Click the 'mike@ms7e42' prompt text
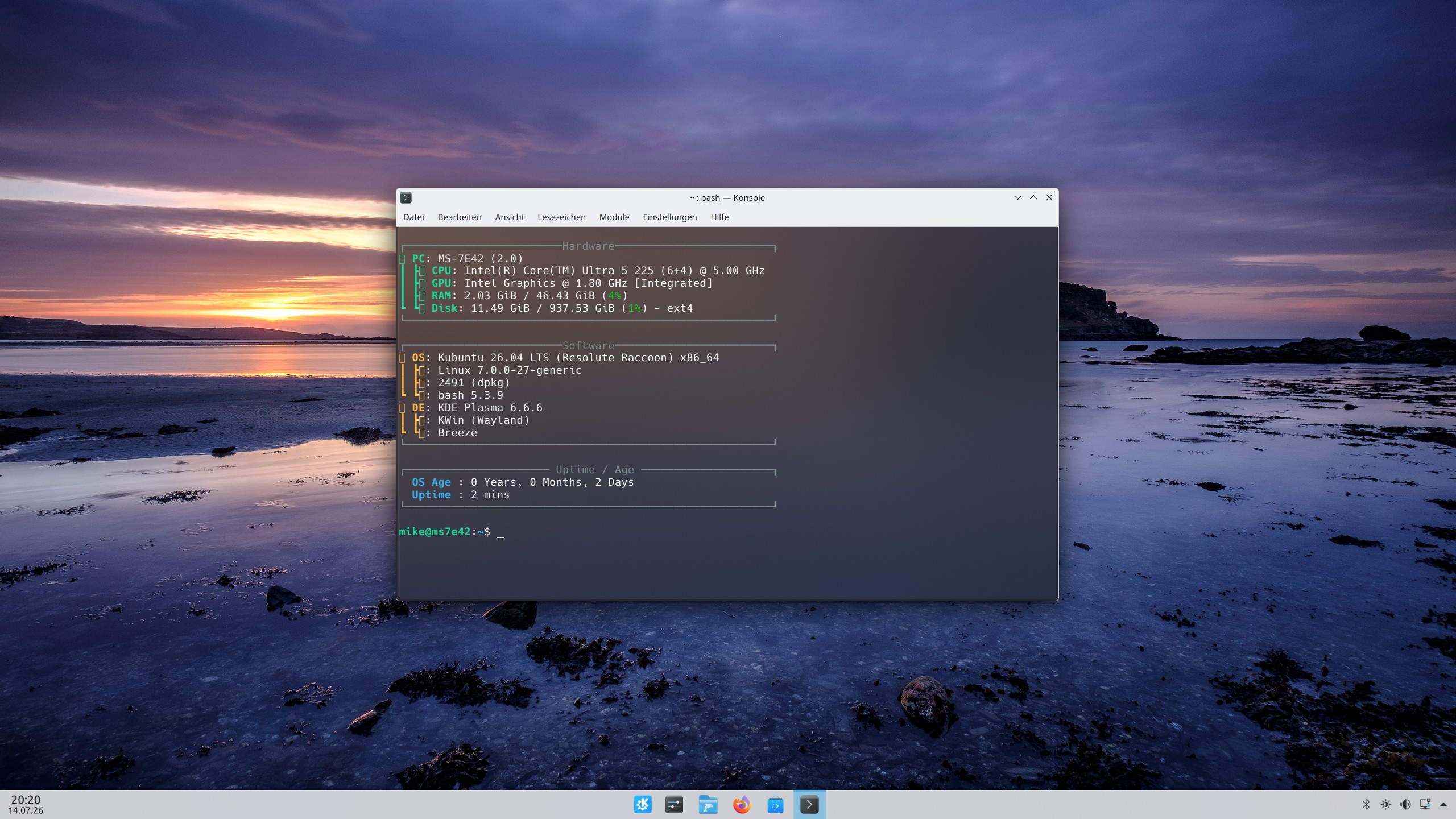 click(435, 531)
